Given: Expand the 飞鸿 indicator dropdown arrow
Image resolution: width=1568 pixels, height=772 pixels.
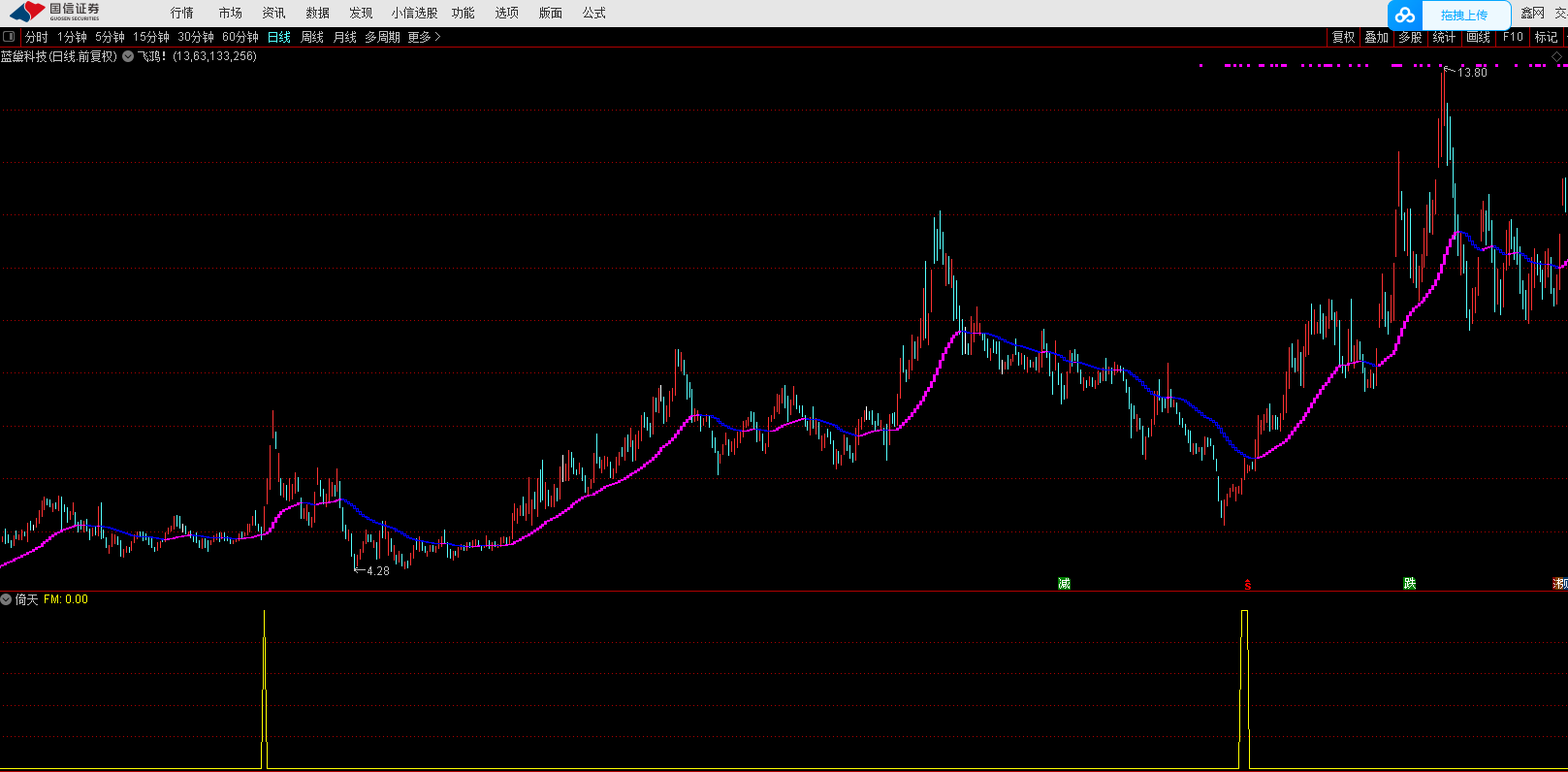Looking at the screenshot, I should [128, 56].
